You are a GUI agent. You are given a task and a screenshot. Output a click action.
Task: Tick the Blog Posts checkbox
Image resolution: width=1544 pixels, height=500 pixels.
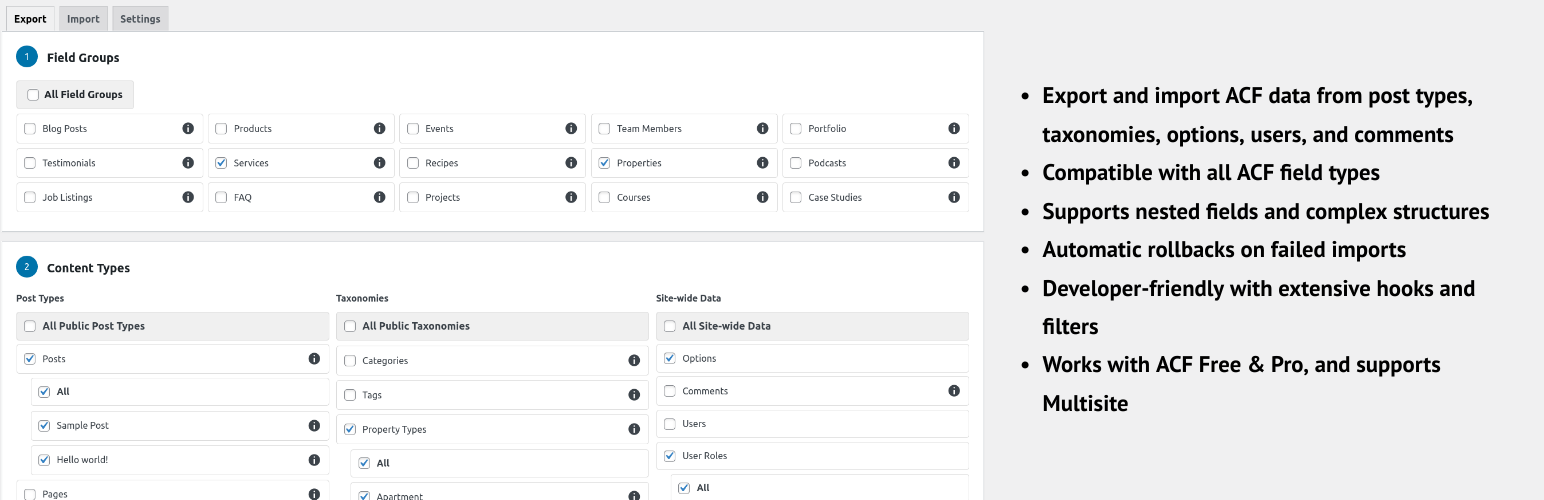click(30, 129)
